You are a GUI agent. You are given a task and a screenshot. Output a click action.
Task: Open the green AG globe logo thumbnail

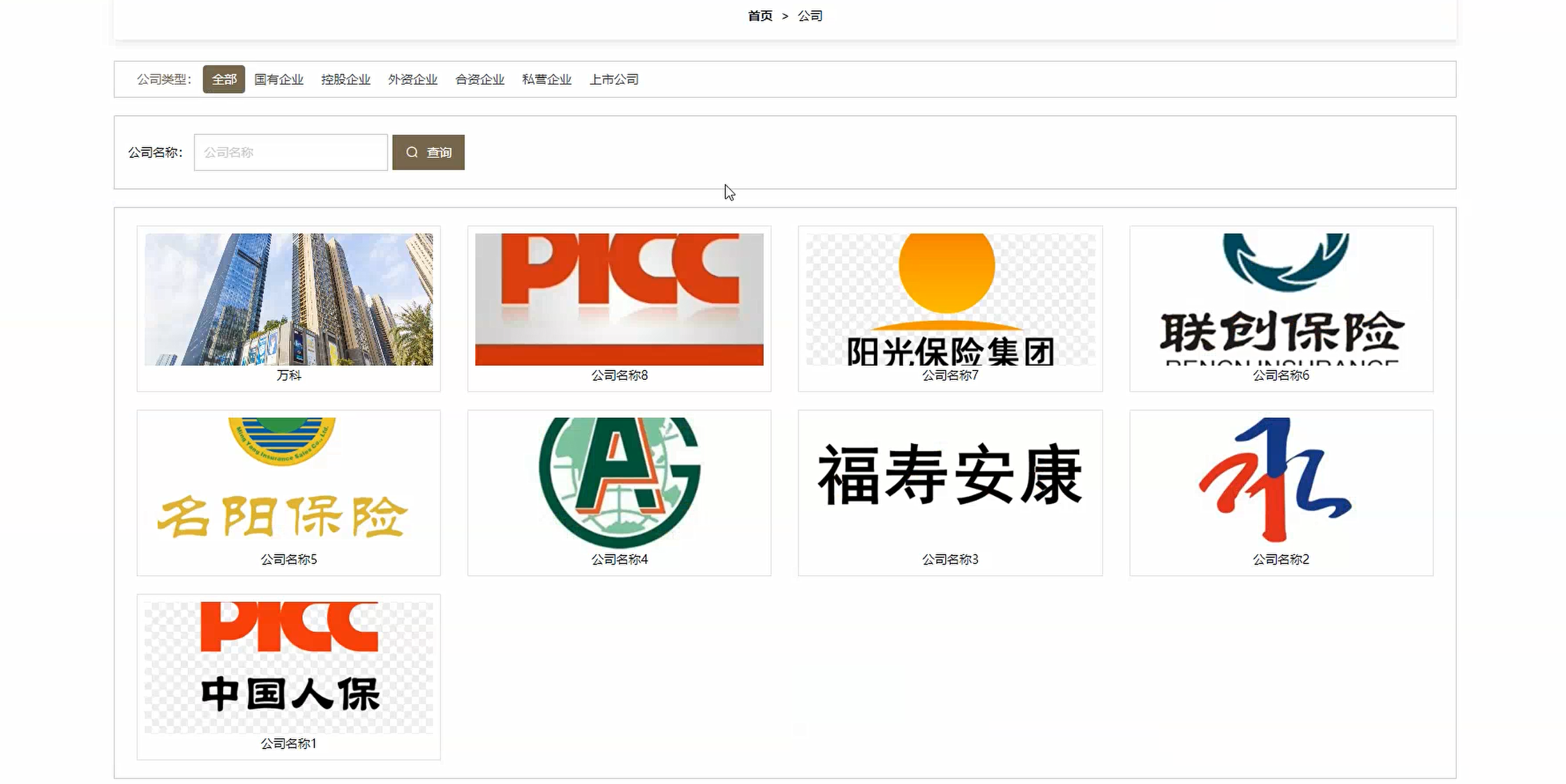(x=619, y=483)
